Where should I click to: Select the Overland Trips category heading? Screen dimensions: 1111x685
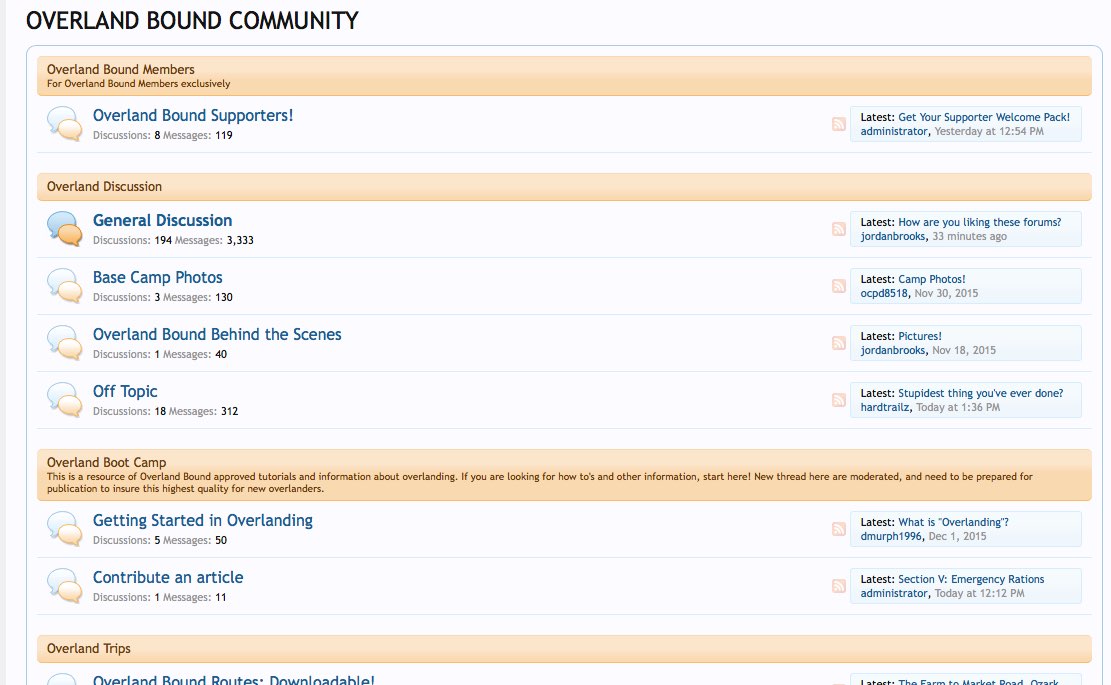tap(89, 648)
